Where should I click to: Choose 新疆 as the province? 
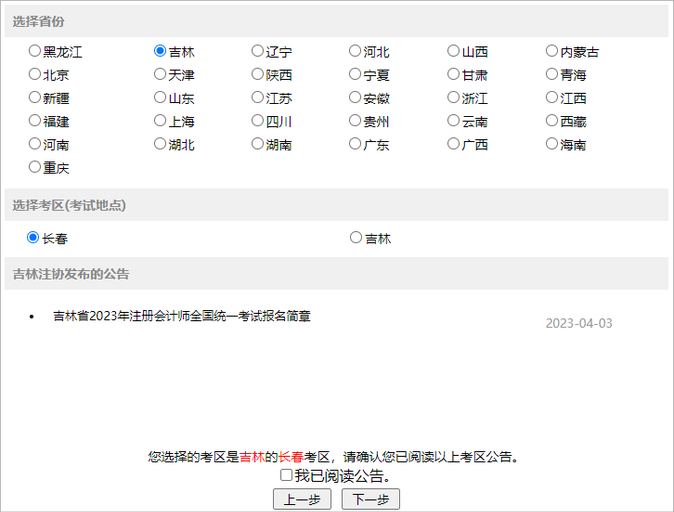[x=35, y=98]
